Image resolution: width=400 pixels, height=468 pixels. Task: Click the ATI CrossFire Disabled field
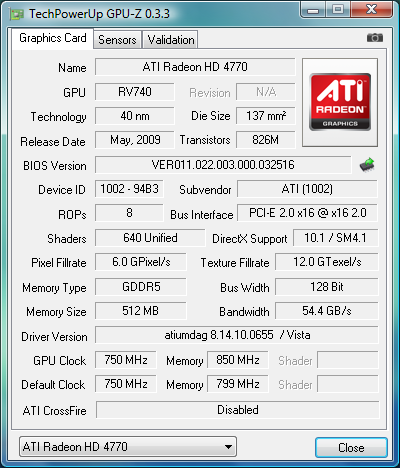(238, 410)
